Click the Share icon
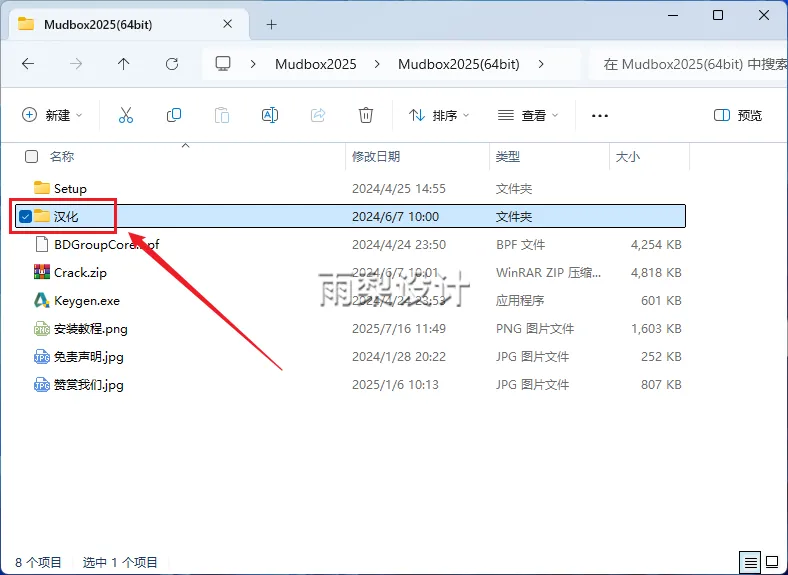Screen dimensions: 788x575 pos(318,116)
